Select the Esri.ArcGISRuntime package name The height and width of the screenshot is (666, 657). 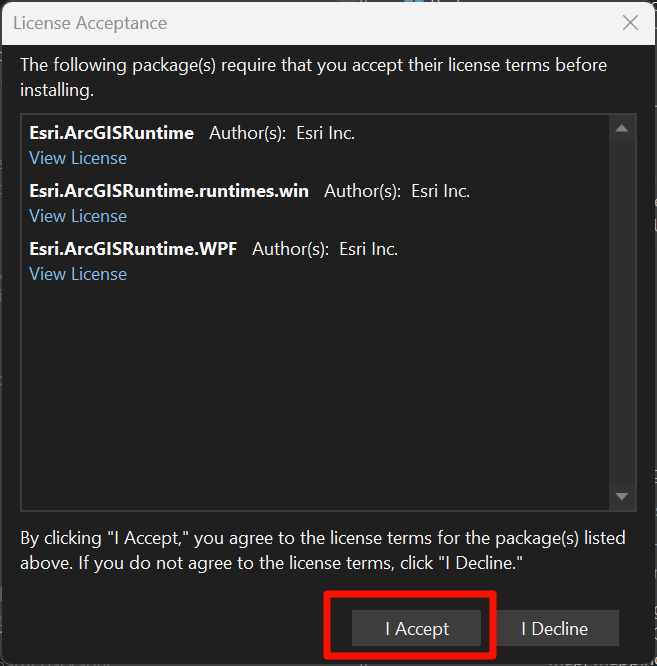112,133
